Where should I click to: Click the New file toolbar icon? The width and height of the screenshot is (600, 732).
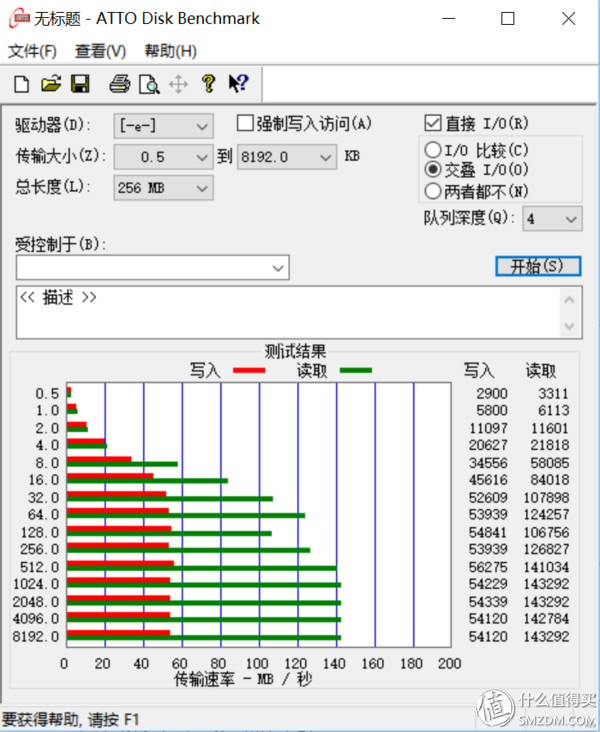pos(21,84)
